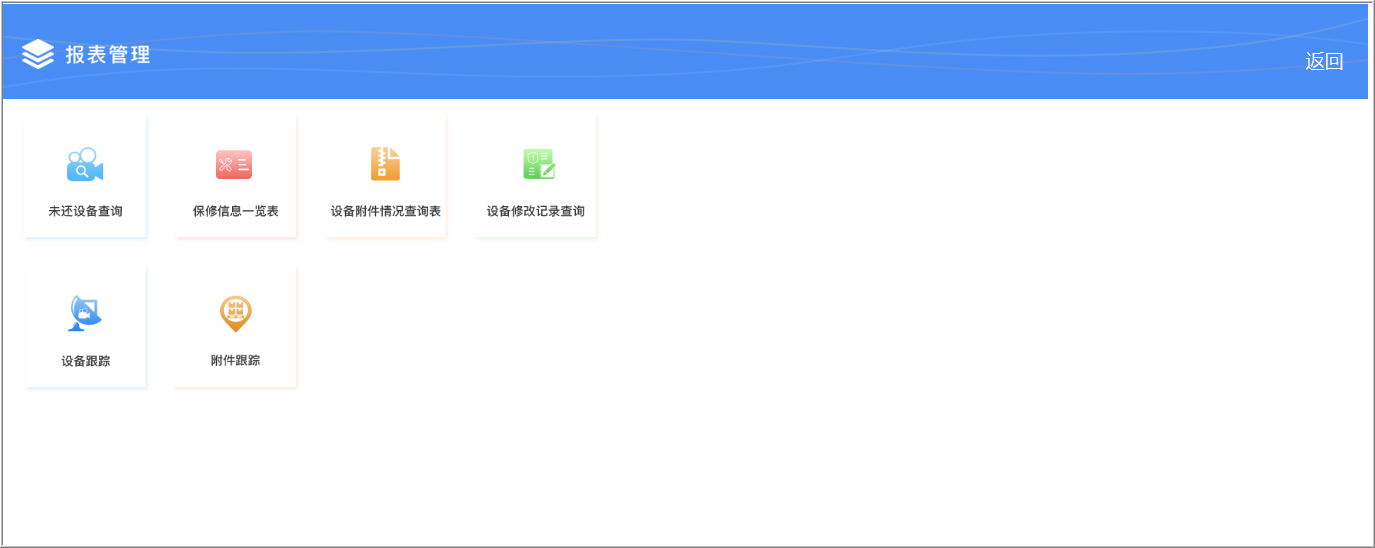
Task: Click the 返回 link in the header
Action: point(1324,61)
